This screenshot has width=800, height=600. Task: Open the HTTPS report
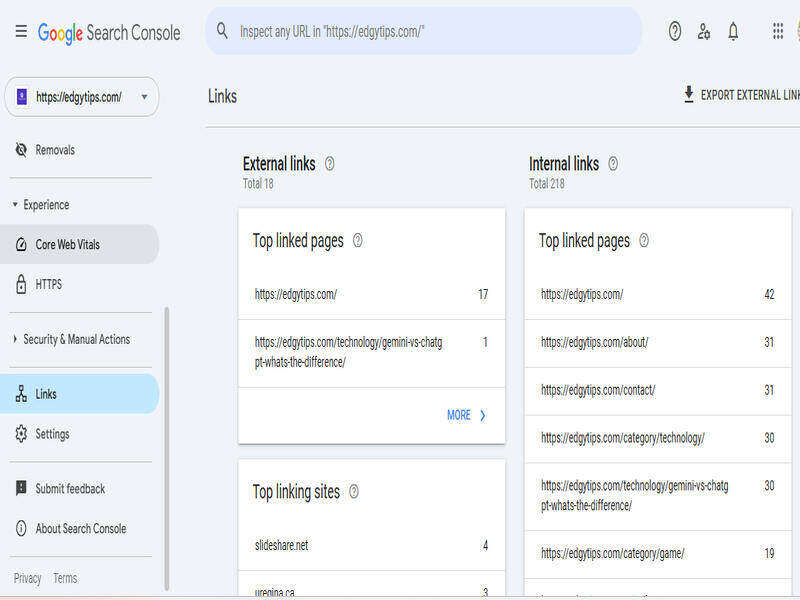point(79,284)
